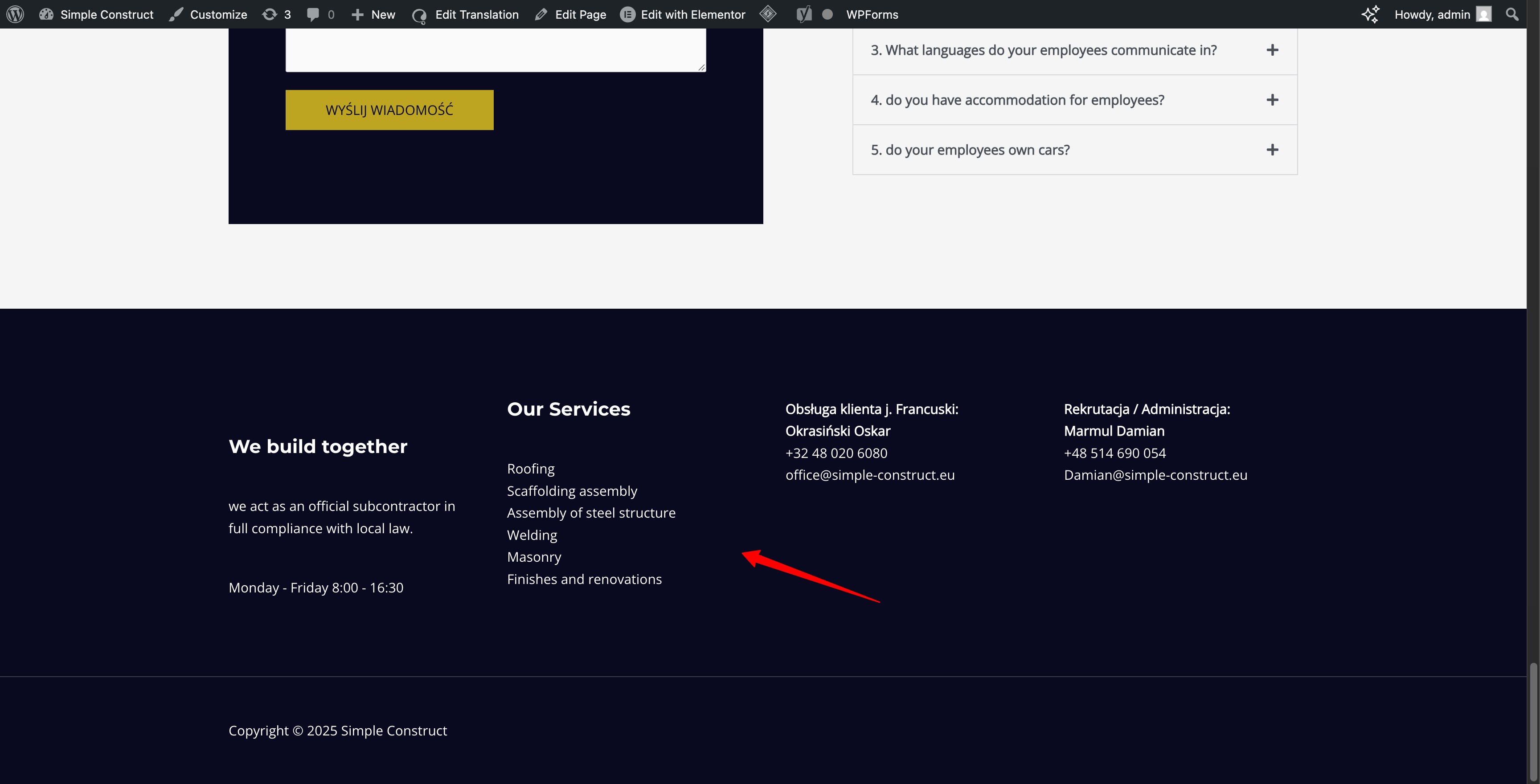Click the Elementor circle E icon
Viewport: 1540px width, 784px height.
point(627,14)
